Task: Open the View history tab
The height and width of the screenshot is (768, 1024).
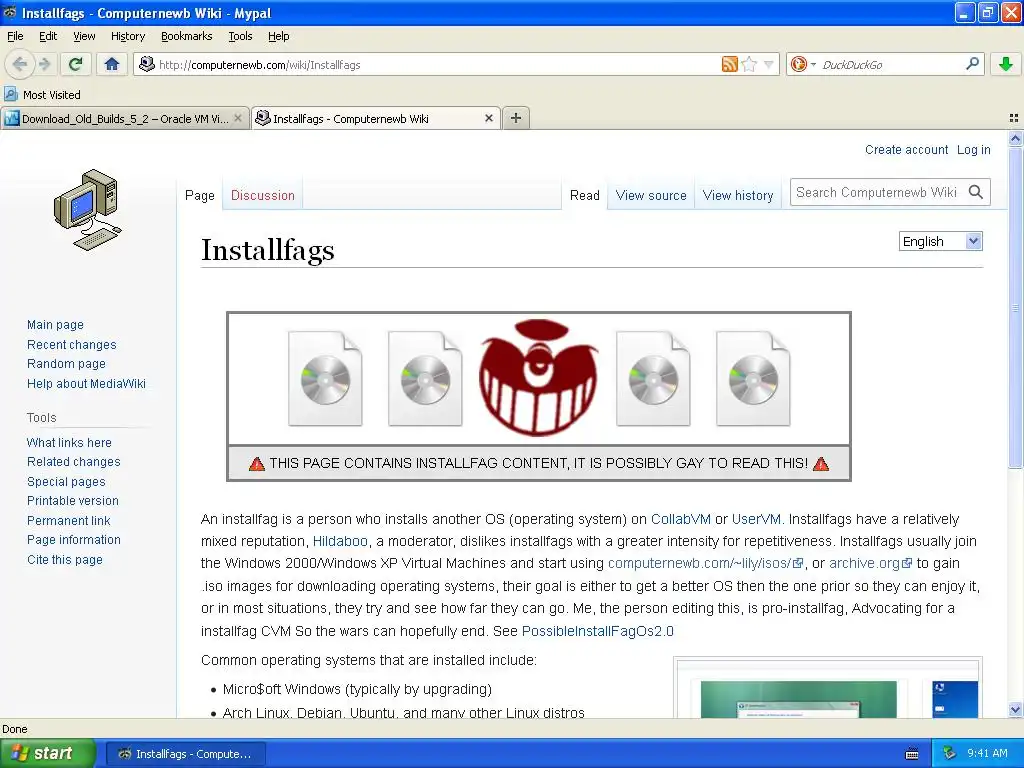Action: pyautogui.click(x=738, y=195)
